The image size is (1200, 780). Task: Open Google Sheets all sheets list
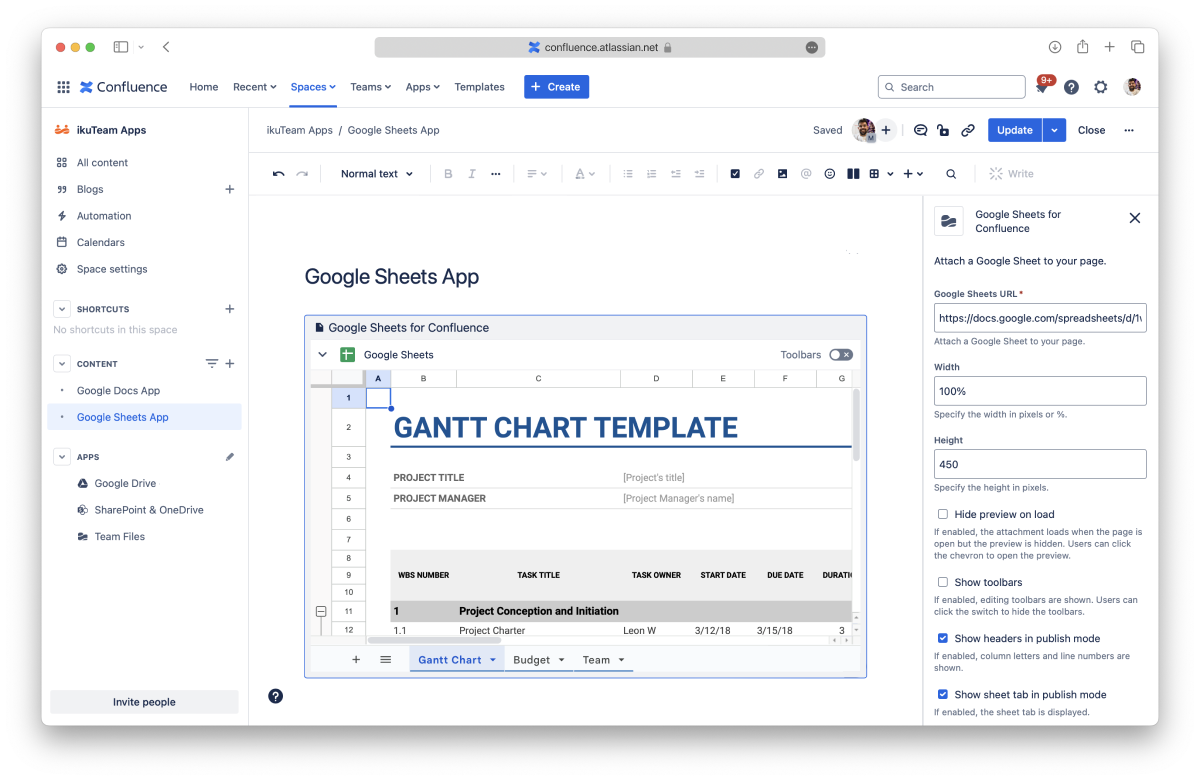click(386, 660)
